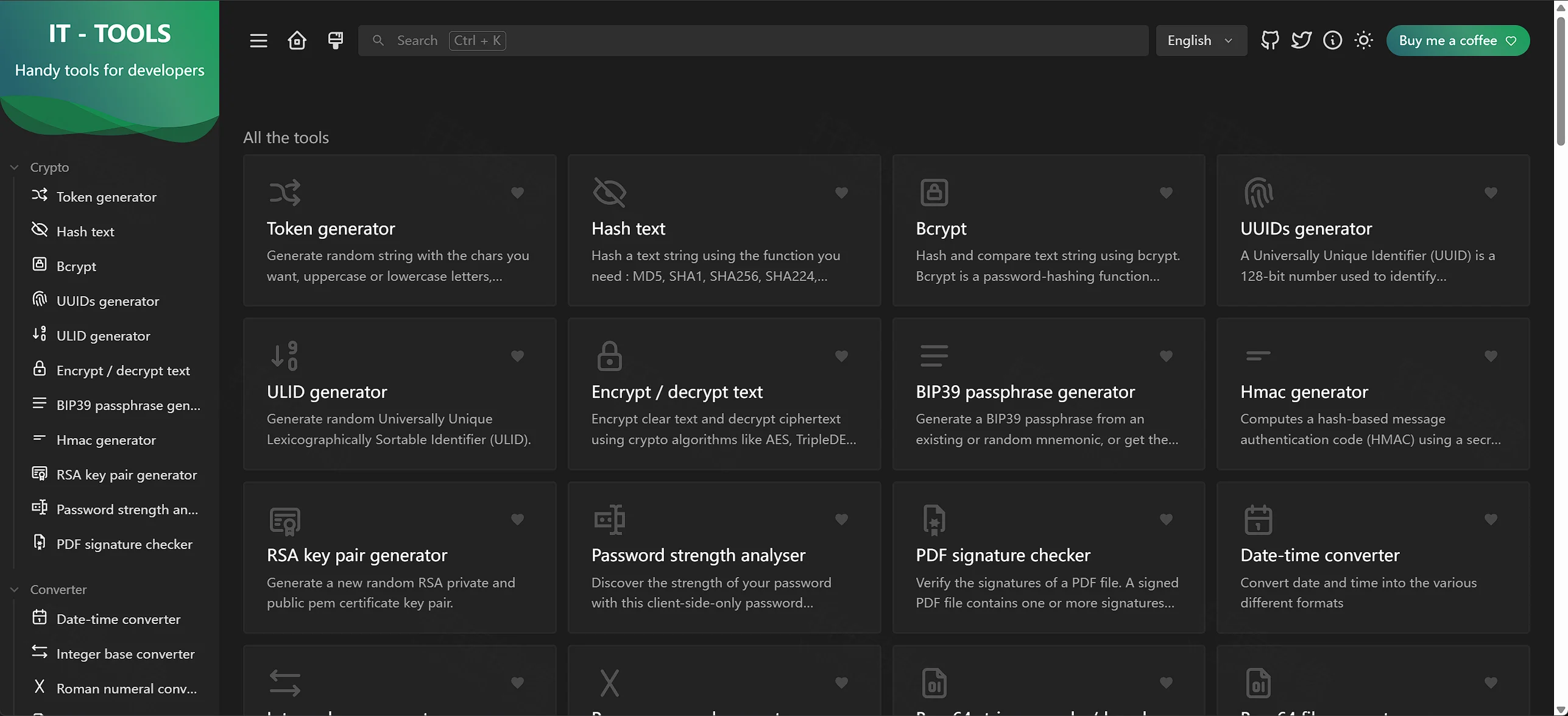This screenshot has height=716, width=1568.
Task: Favorite the Token generator card heart
Action: pos(517,193)
